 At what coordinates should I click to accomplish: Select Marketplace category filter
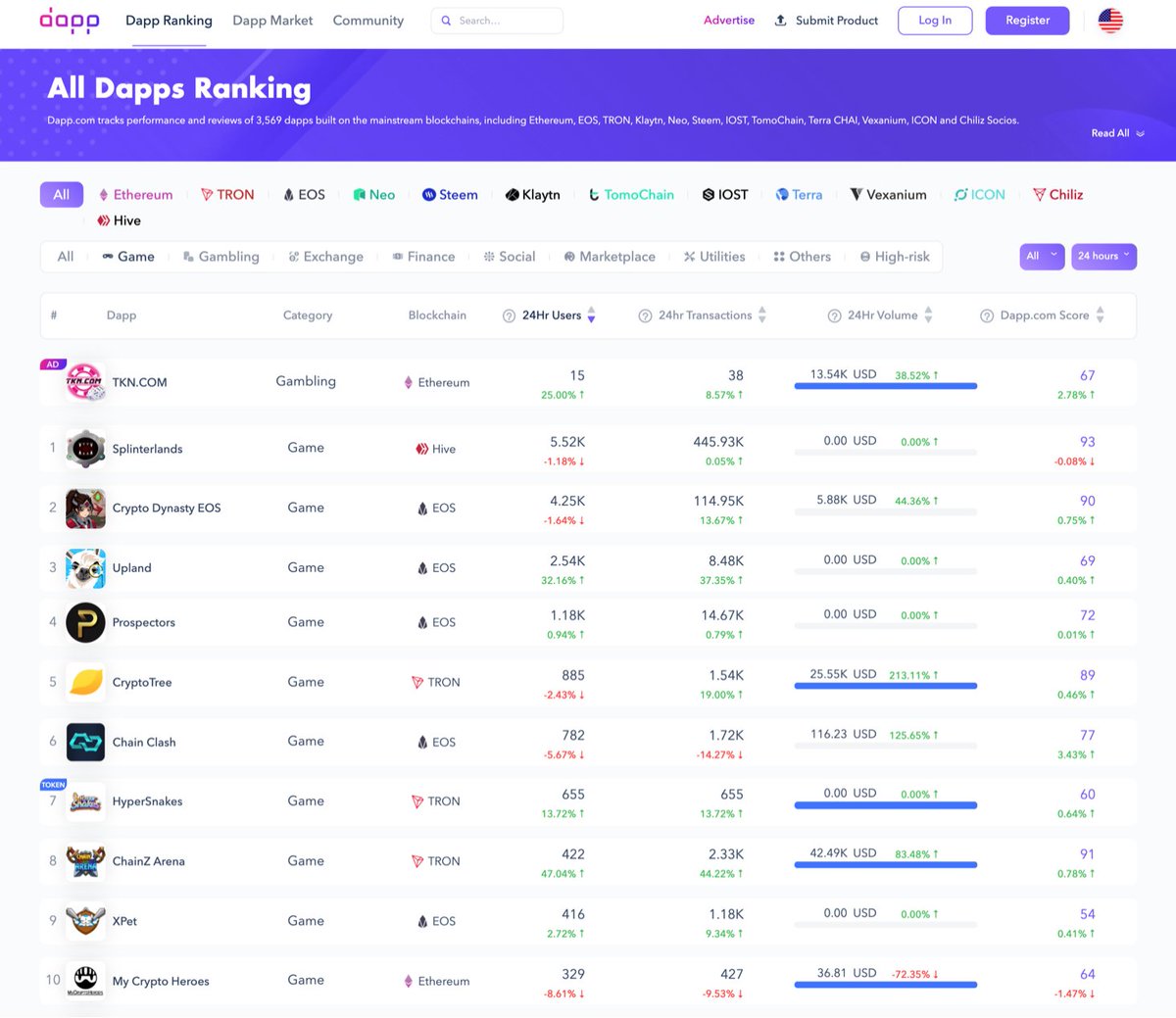point(610,257)
